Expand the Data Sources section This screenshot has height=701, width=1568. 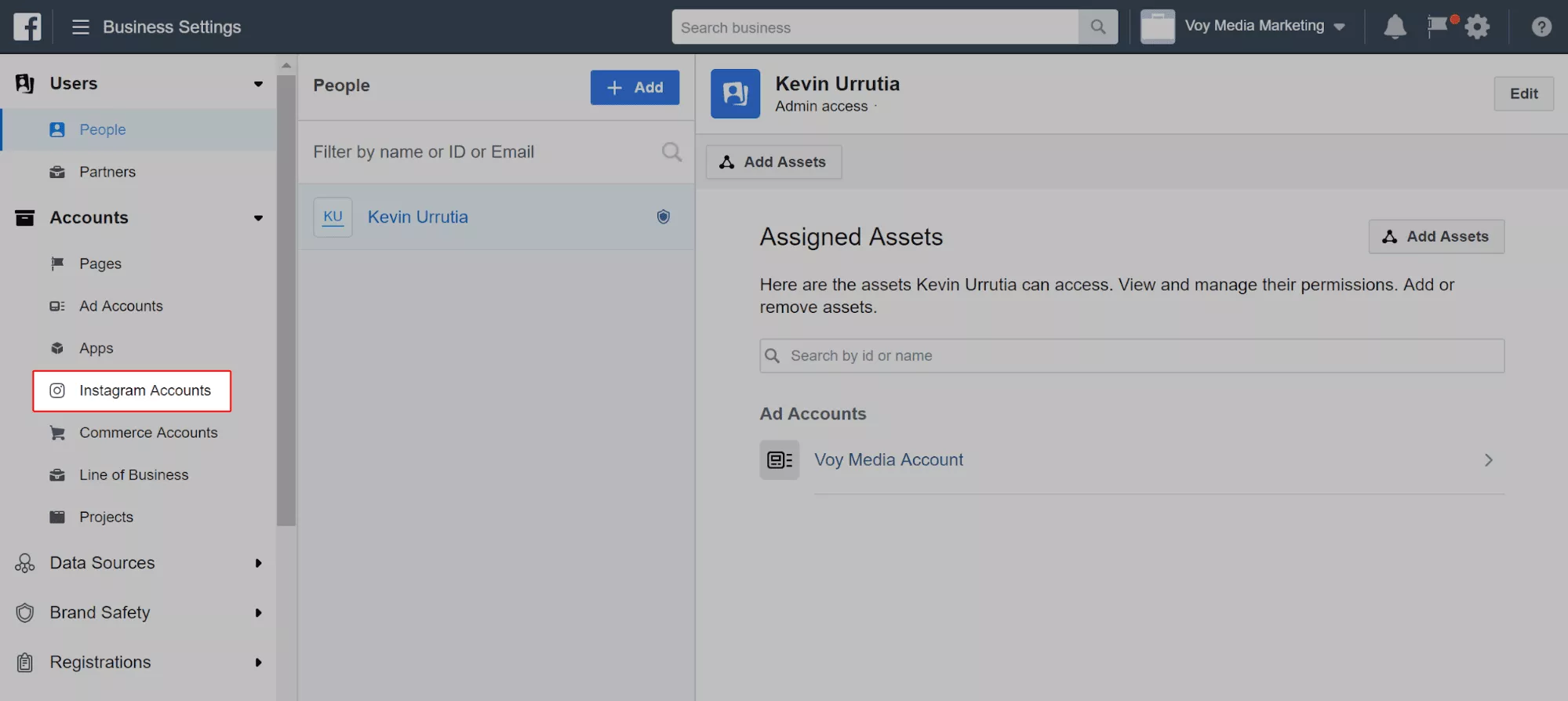click(x=258, y=563)
